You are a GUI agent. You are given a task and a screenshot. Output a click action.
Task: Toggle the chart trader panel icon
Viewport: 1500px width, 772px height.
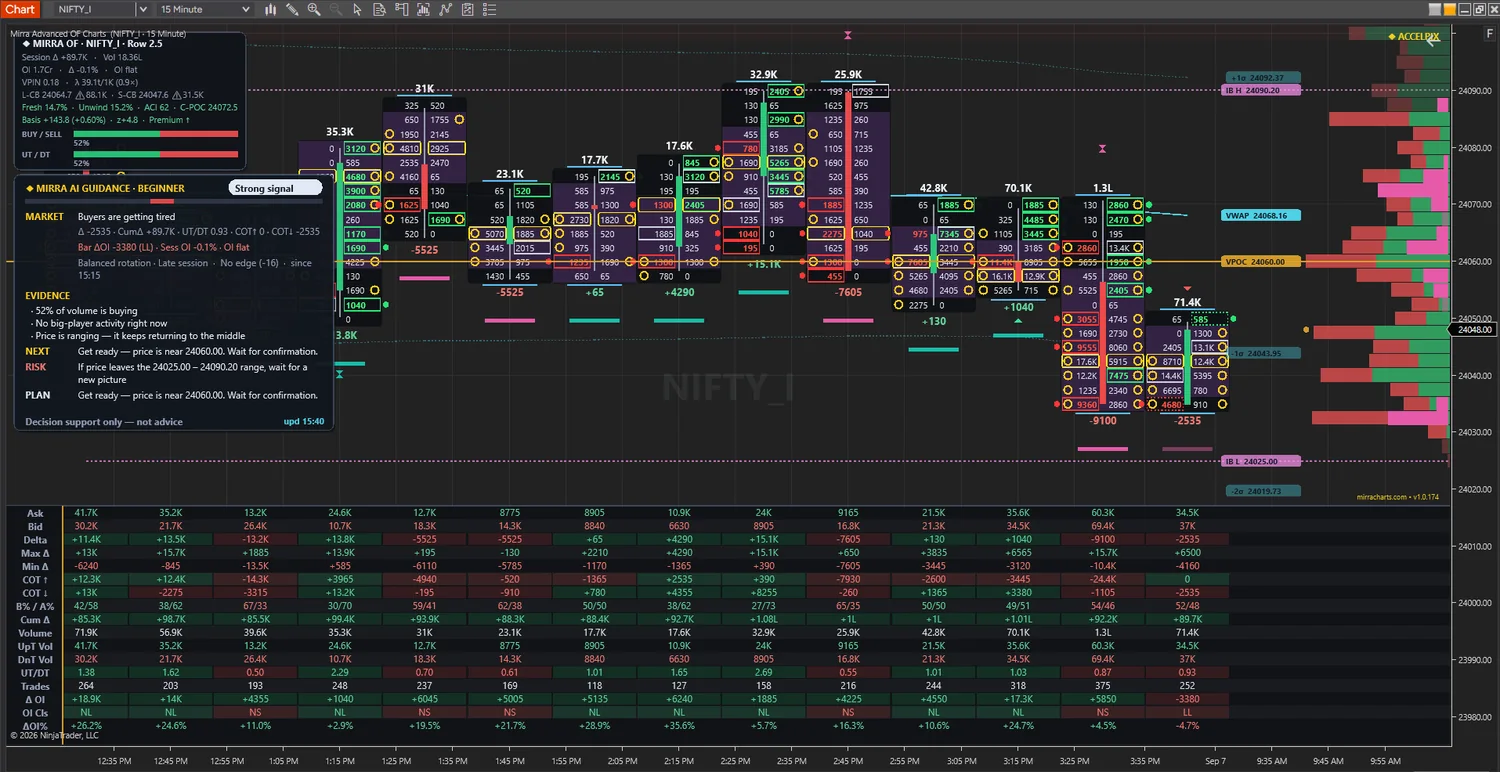click(x=402, y=9)
